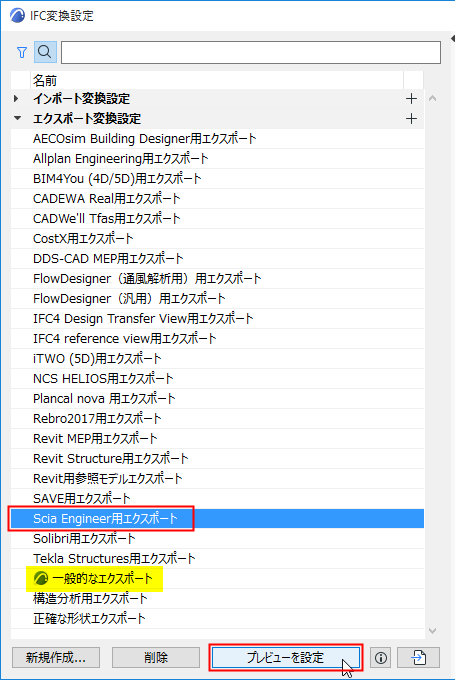Select Allplan Engineering用エクスポート

217,158
